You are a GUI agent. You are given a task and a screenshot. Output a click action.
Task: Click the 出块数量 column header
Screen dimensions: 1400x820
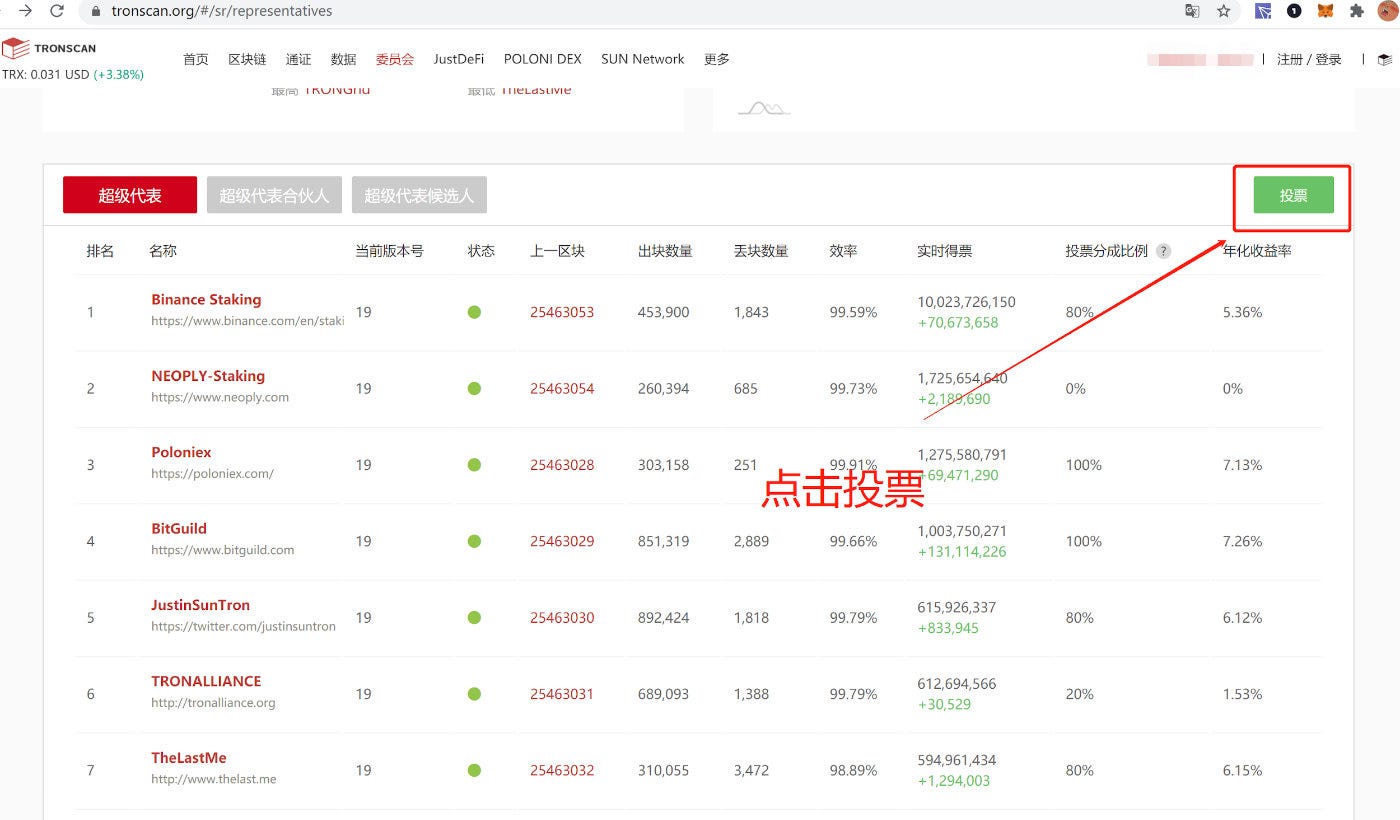665,251
